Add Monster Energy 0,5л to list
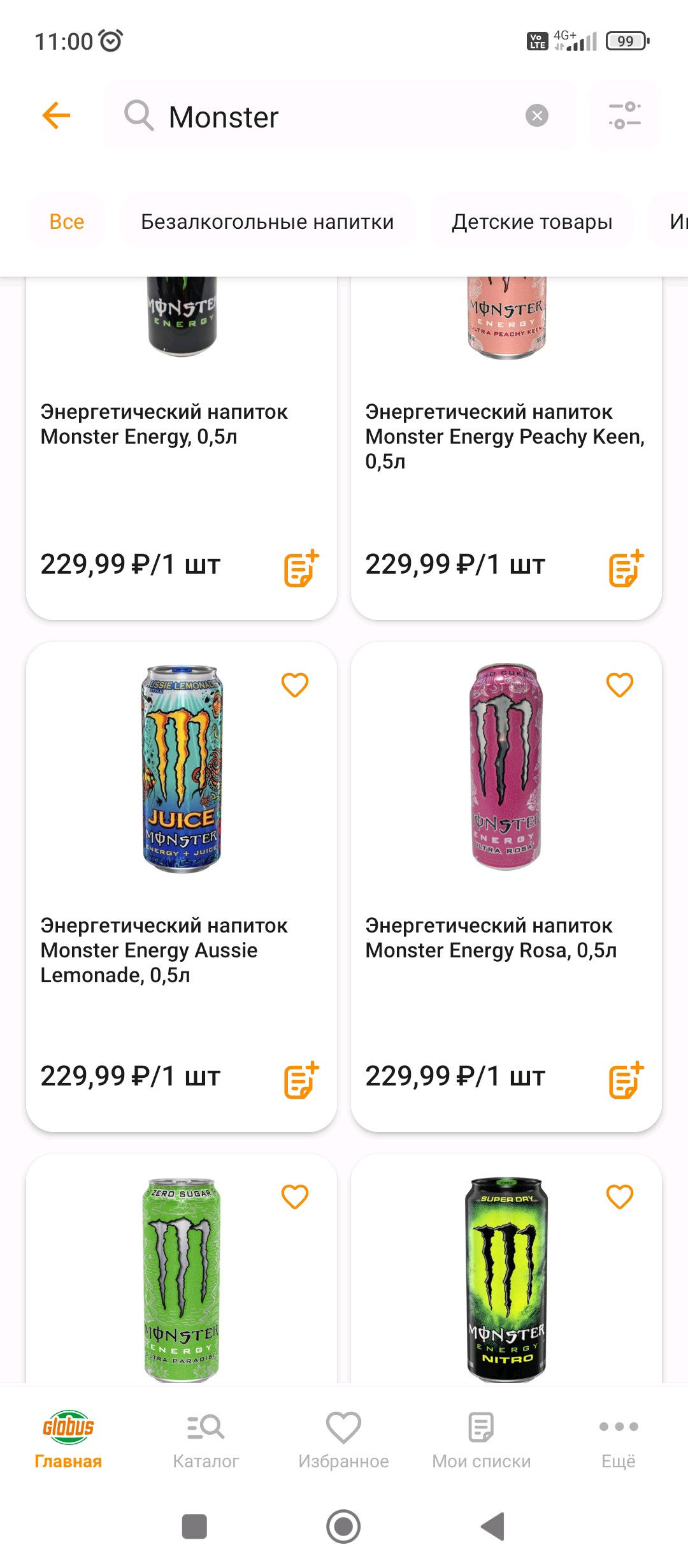Image resolution: width=688 pixels, height=1568 pixels. pos(301,568)
